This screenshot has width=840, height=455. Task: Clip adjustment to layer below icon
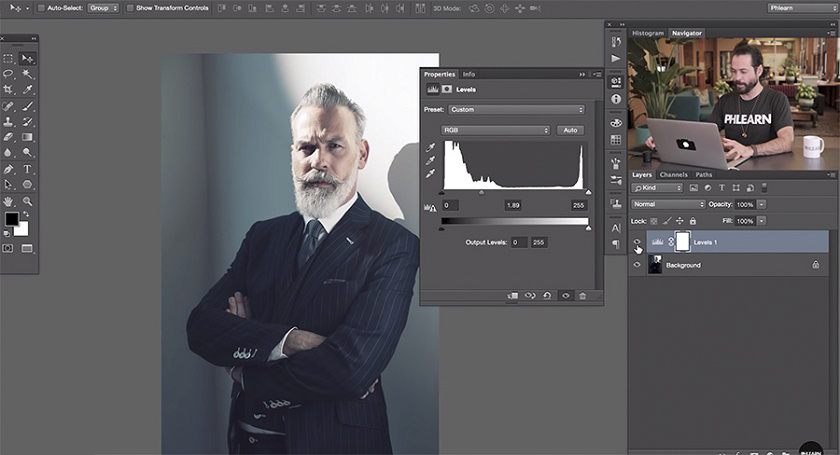(x=512, y=296)
